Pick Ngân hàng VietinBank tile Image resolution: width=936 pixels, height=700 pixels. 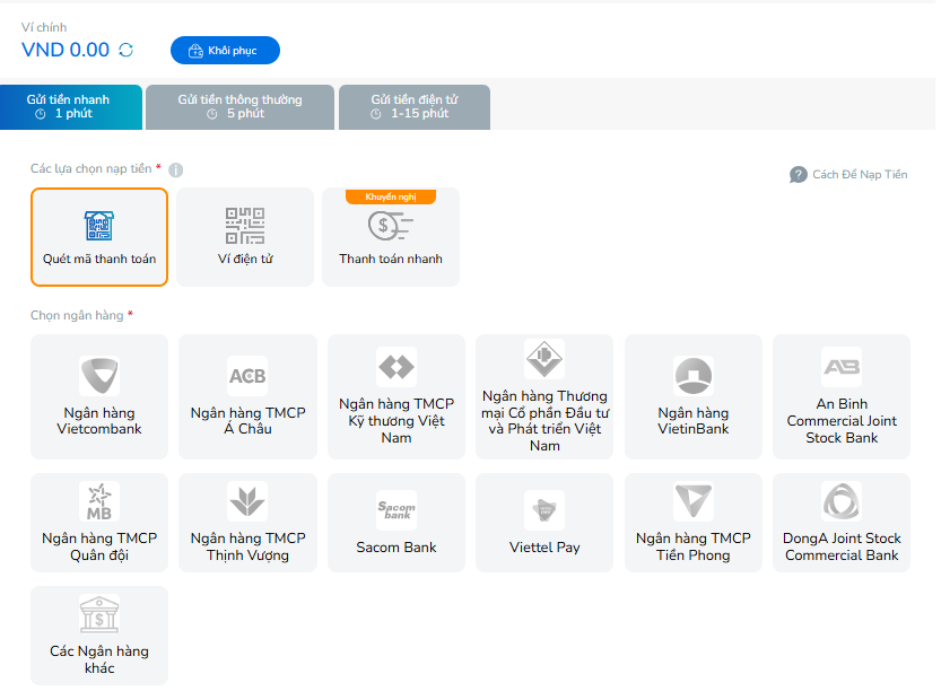point(693,397)
